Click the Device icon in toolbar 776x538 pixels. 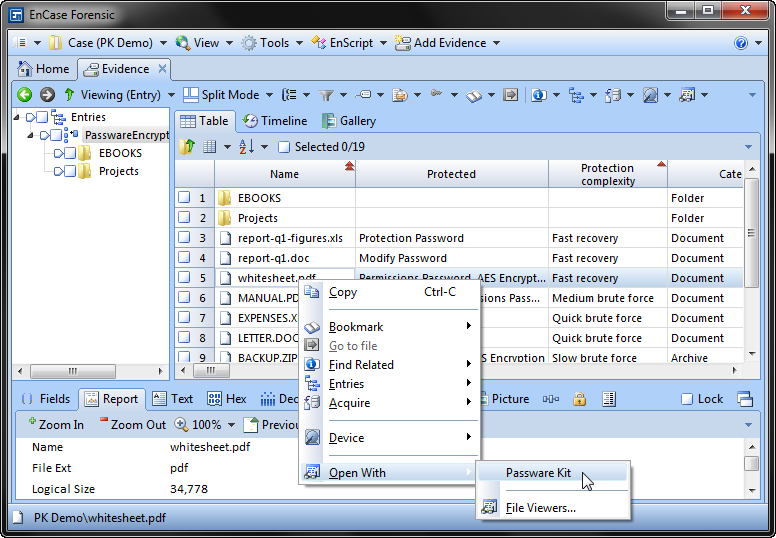650,95
